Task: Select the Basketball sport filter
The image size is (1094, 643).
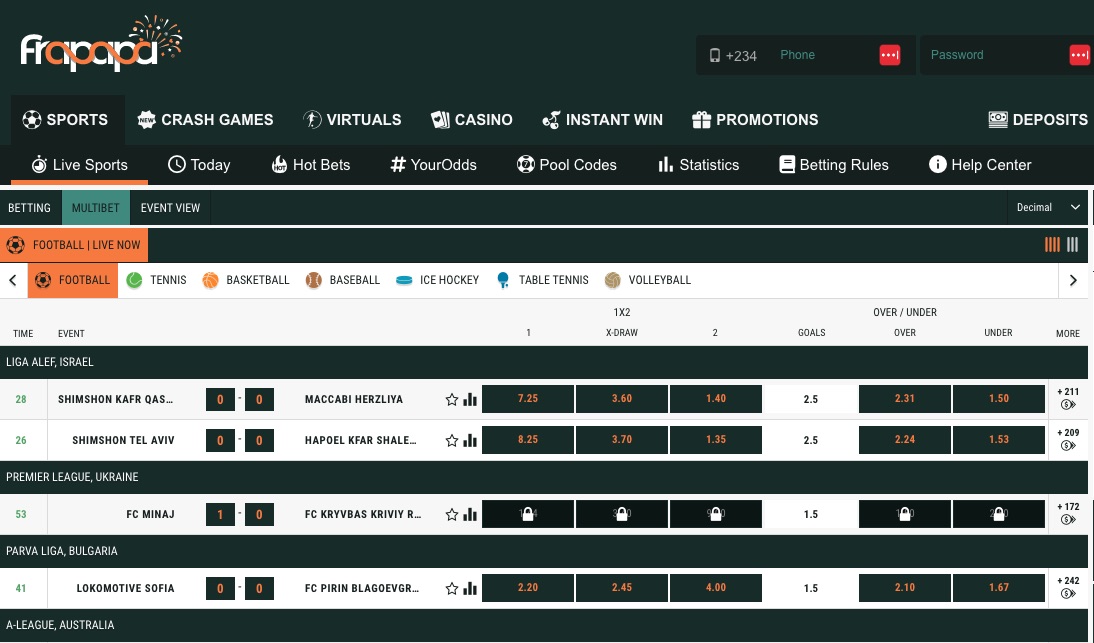Action: pyautogui.click(x=246, y=280)
